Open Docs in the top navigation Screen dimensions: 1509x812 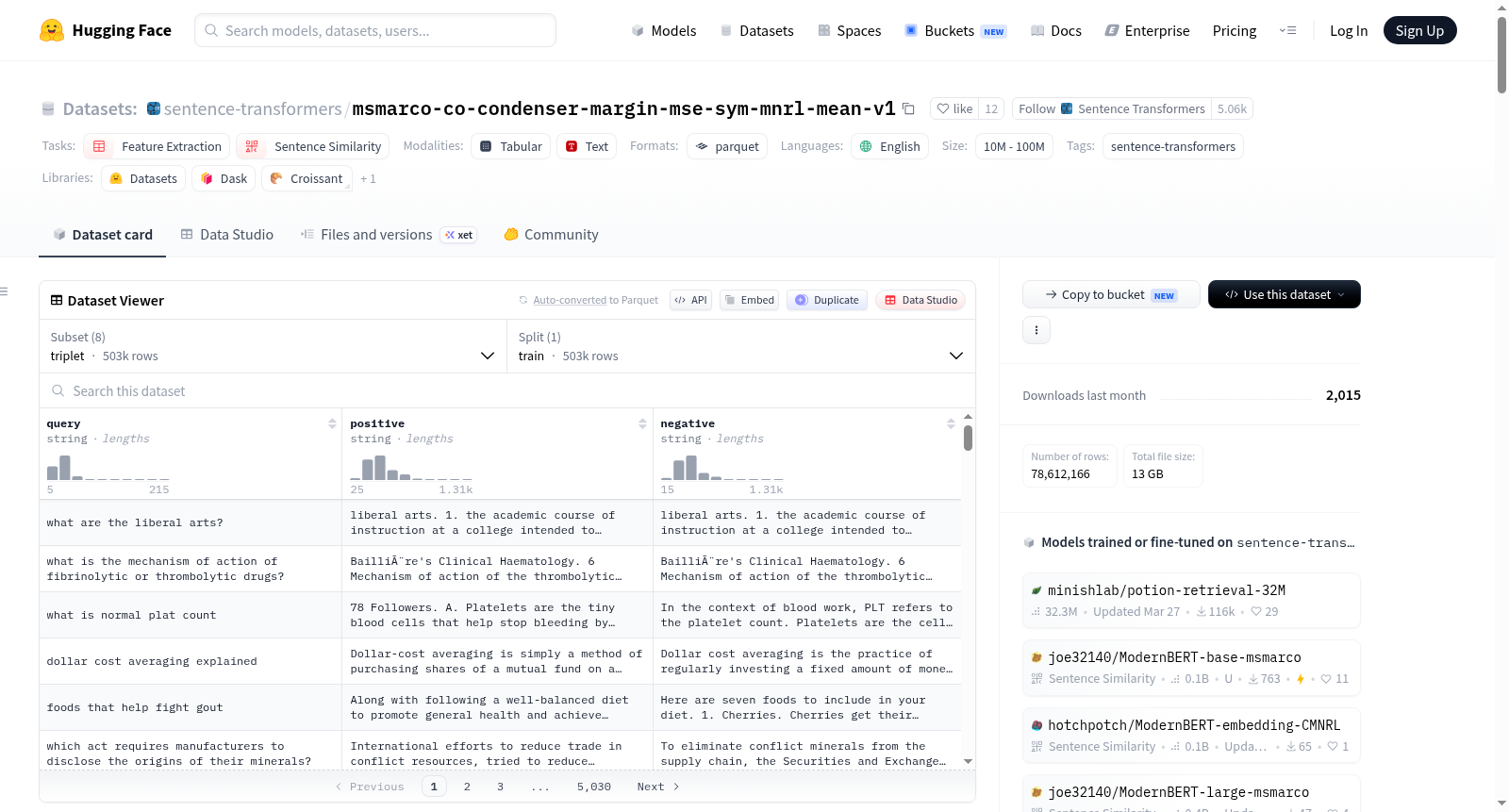coord(1056,30)
